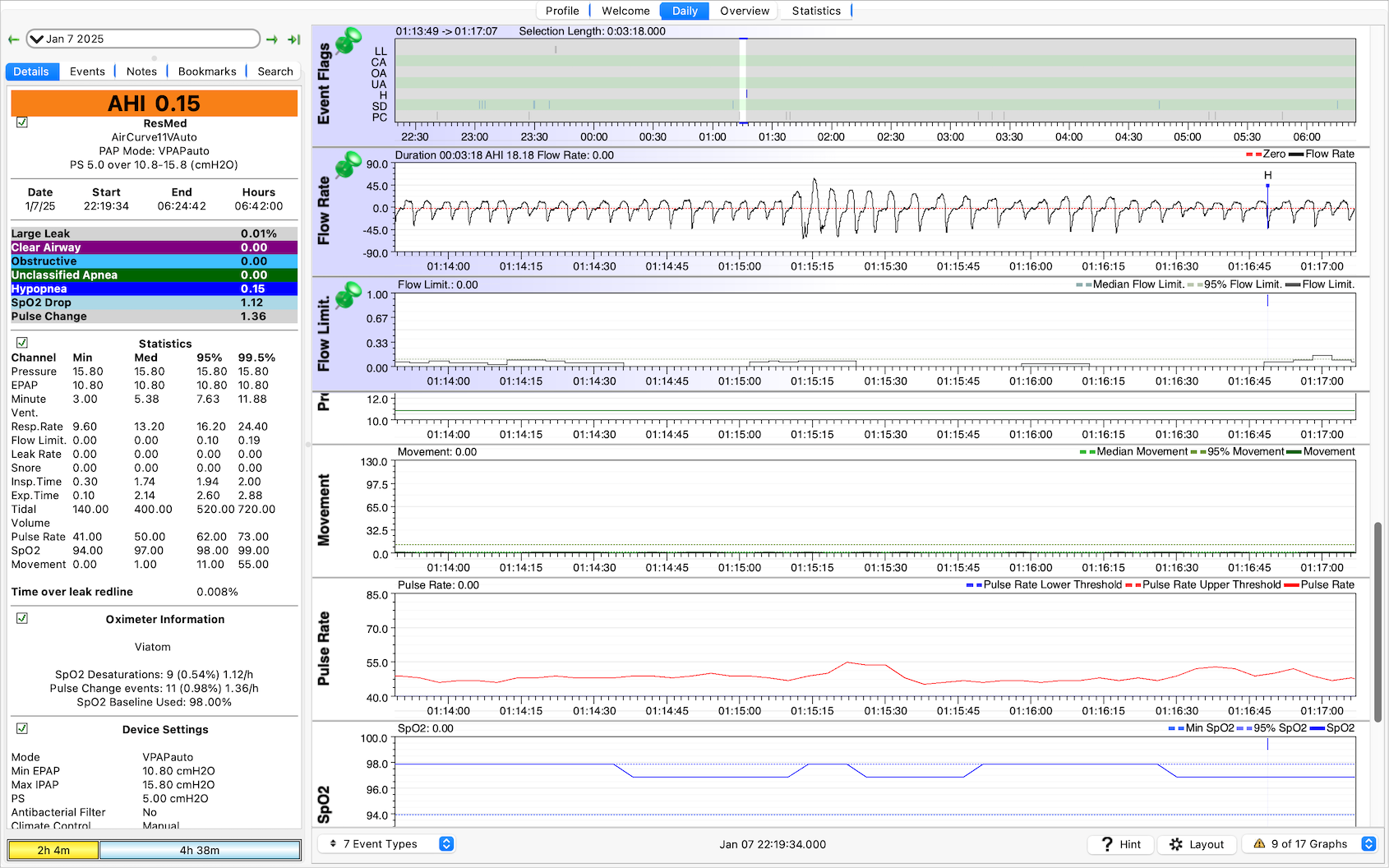Click the Large Leak event row

(154, 233)
